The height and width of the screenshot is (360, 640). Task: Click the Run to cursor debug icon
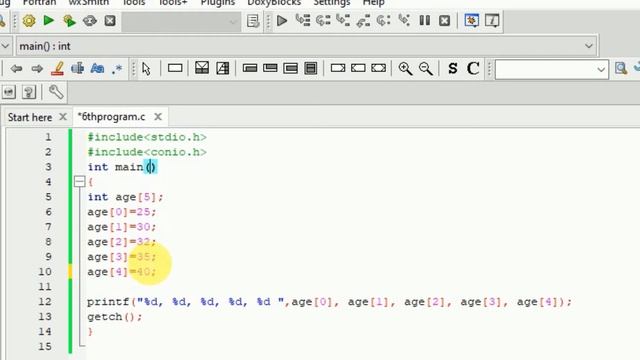[x=302, y=20]
